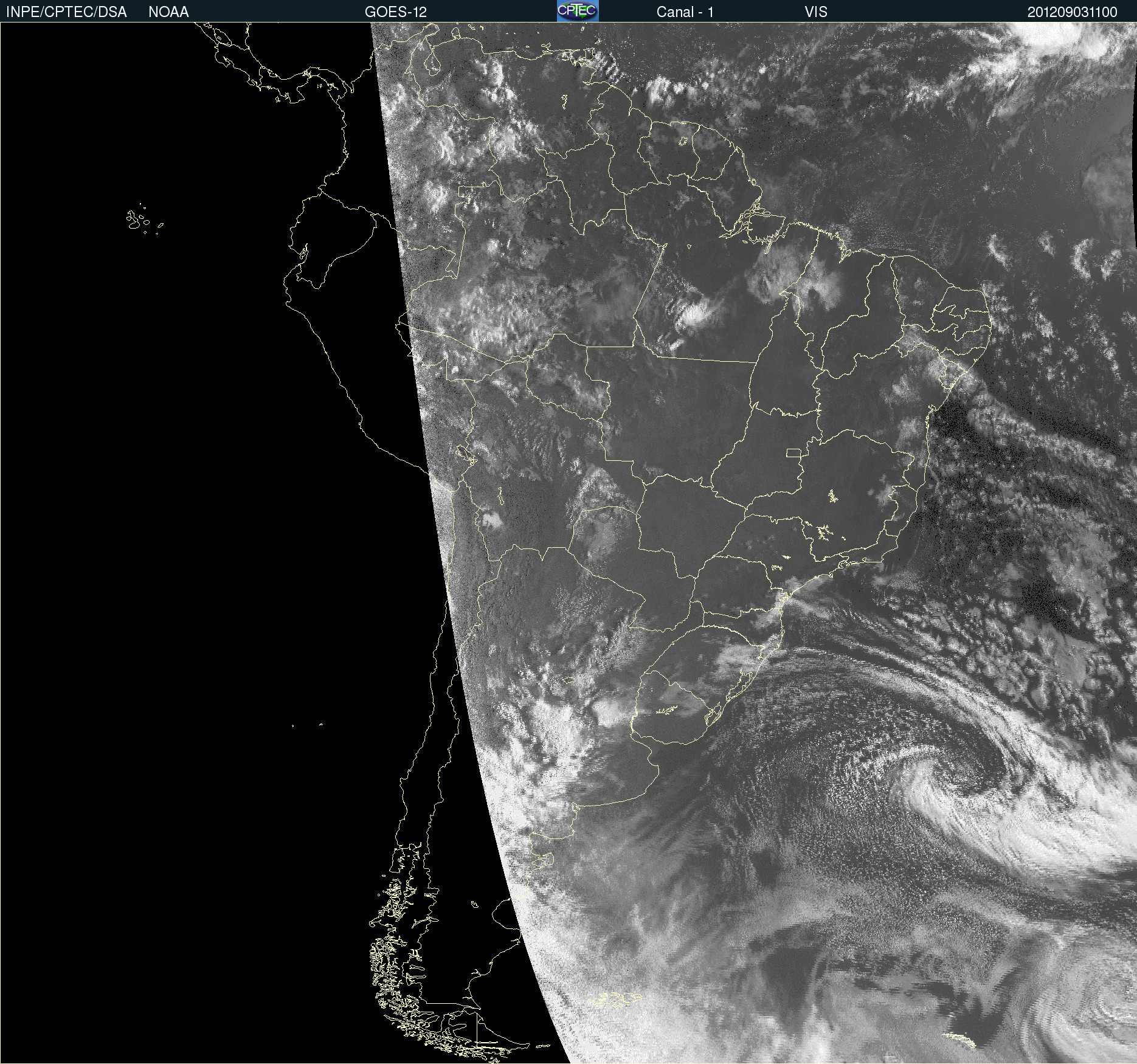
Task: Select the 'Canal - 1' channel label
Action: [685, 12]
